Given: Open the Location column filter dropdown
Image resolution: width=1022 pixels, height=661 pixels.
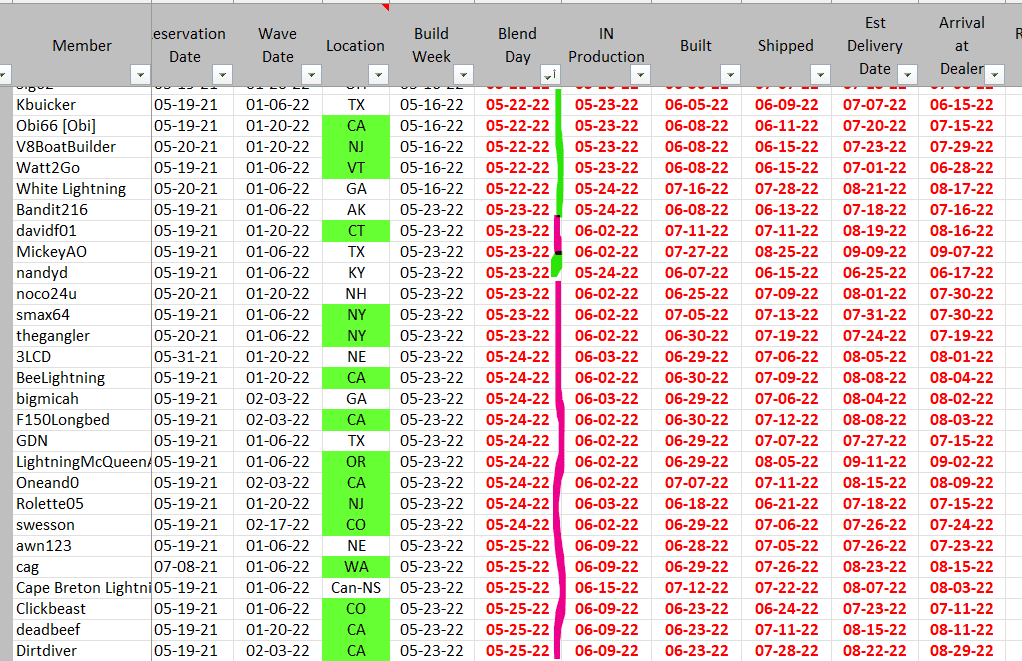Looking at the screenshot, I should click(378, 75).
